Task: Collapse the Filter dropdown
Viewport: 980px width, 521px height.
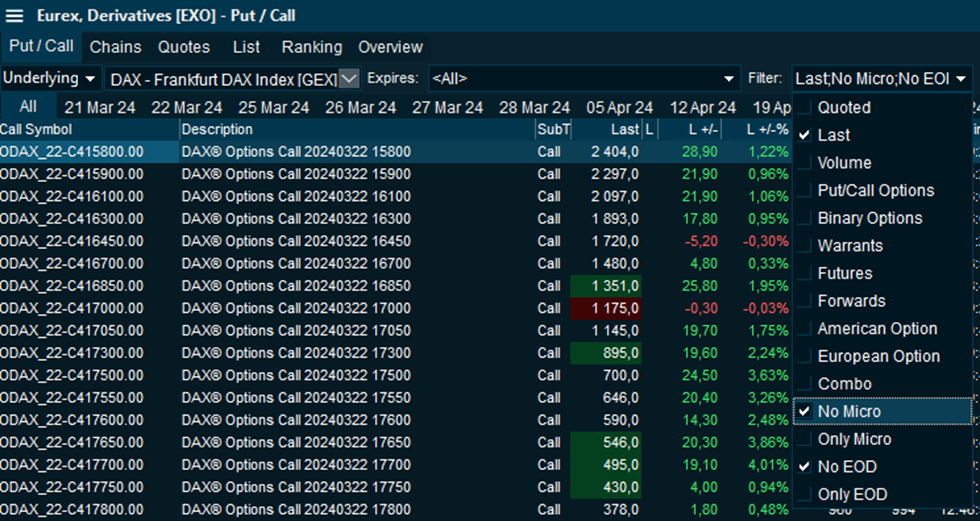Action: click(x=961, y=78)
